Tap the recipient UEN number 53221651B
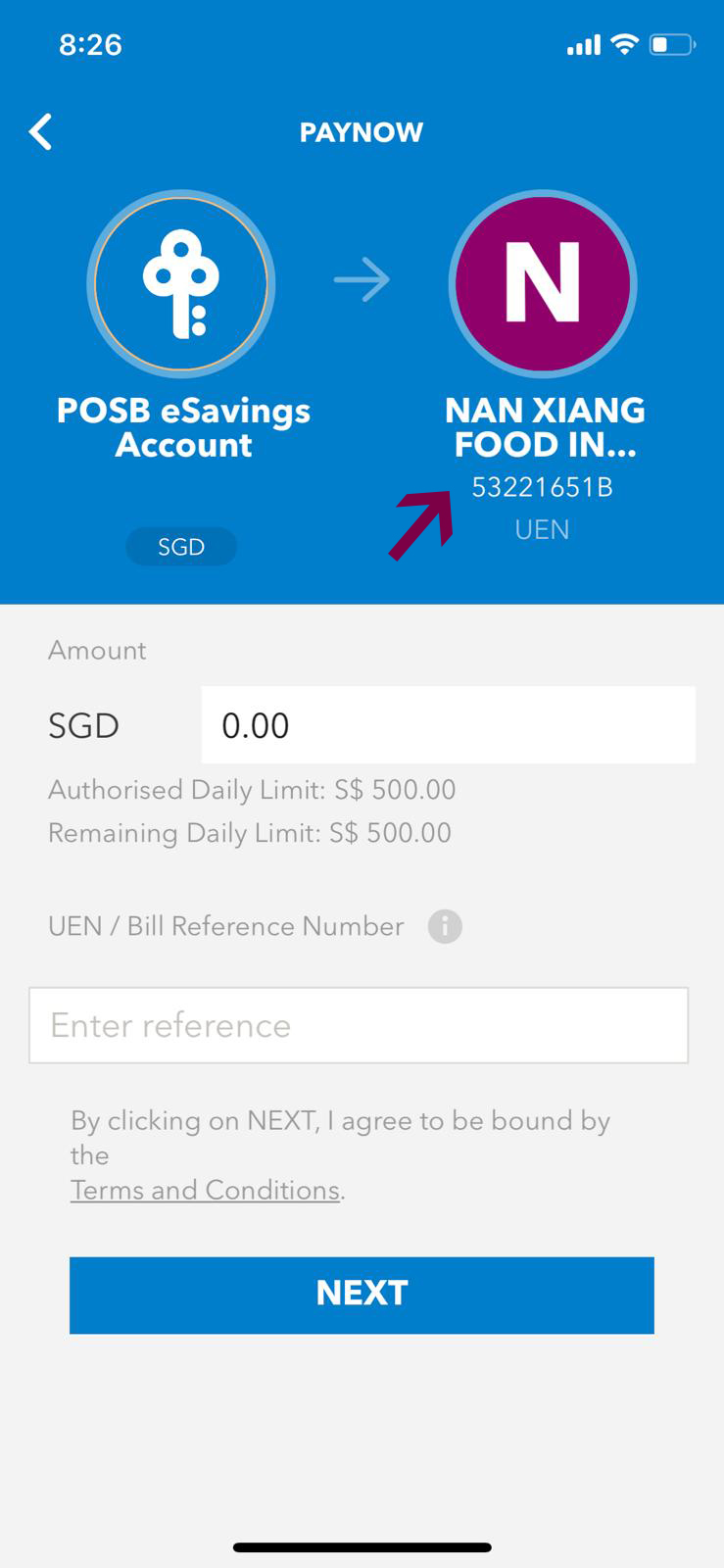This screenshot has width=724, height=1568. pyautogui.click(x=542, y=487)
